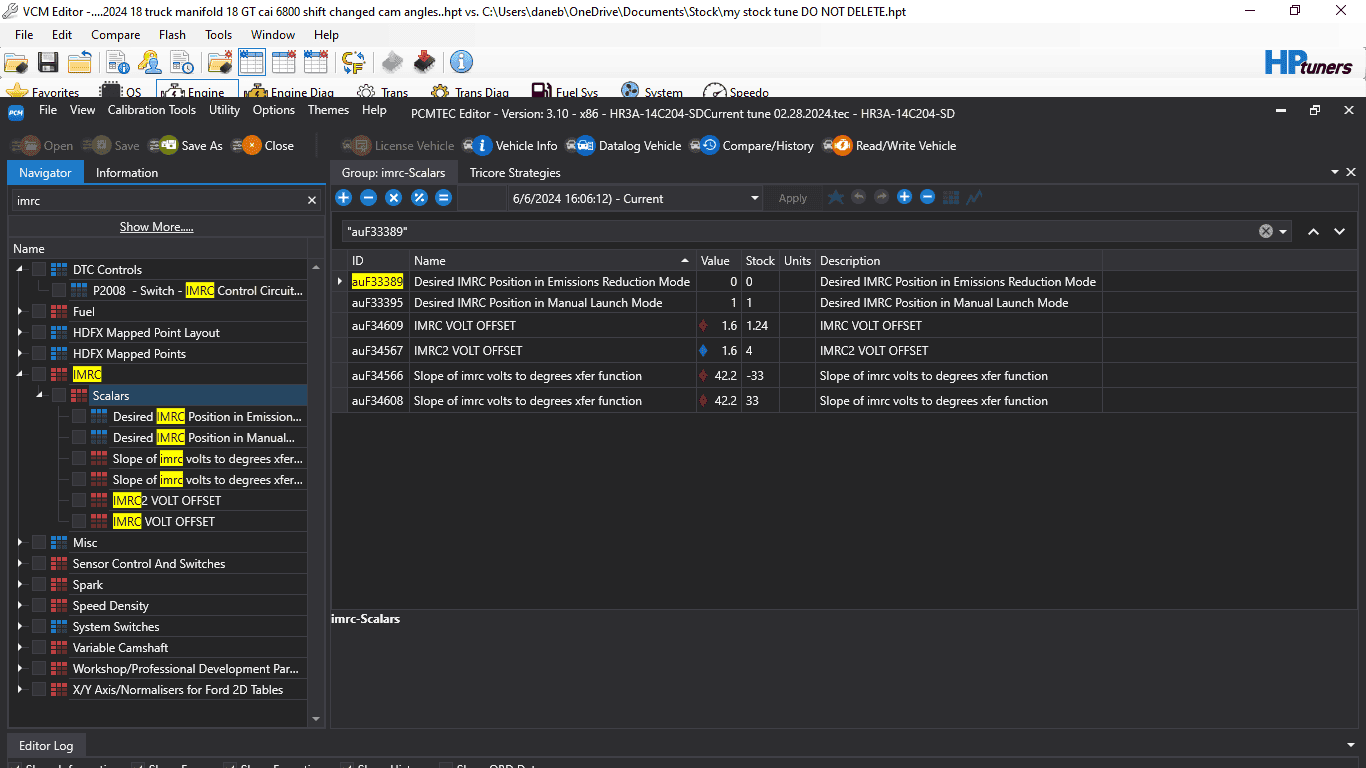
Task: Open the filter box dropdown arrow
Action: pos(1283,232)
